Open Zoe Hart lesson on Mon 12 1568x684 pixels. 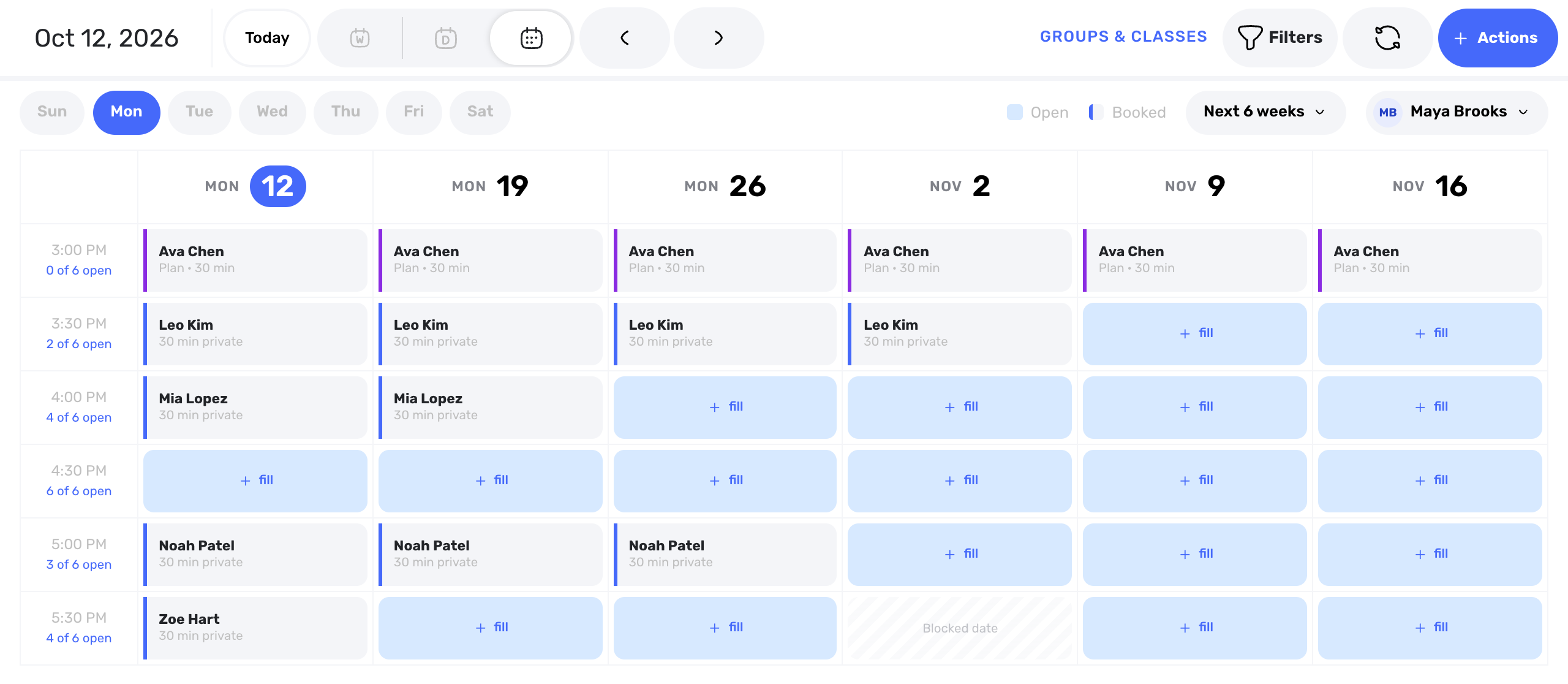(x=255, y=628)
